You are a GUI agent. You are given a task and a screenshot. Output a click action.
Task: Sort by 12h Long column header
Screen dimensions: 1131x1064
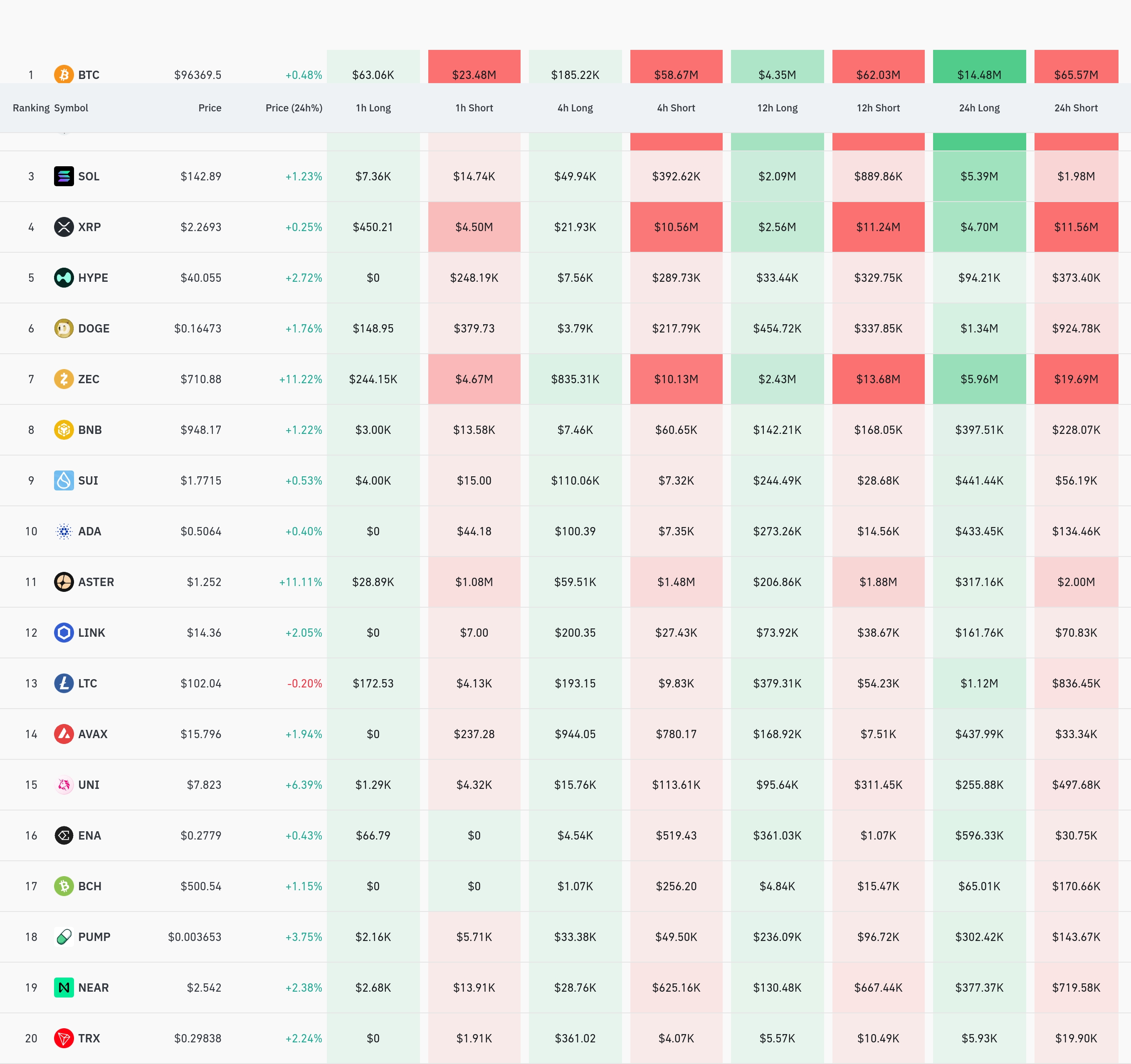777,108
